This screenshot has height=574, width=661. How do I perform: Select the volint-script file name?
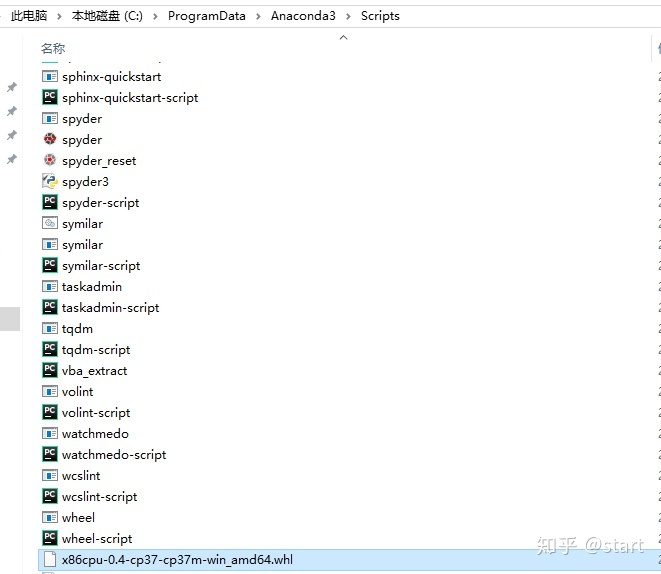pyautogui.click(x=96, y=413)
